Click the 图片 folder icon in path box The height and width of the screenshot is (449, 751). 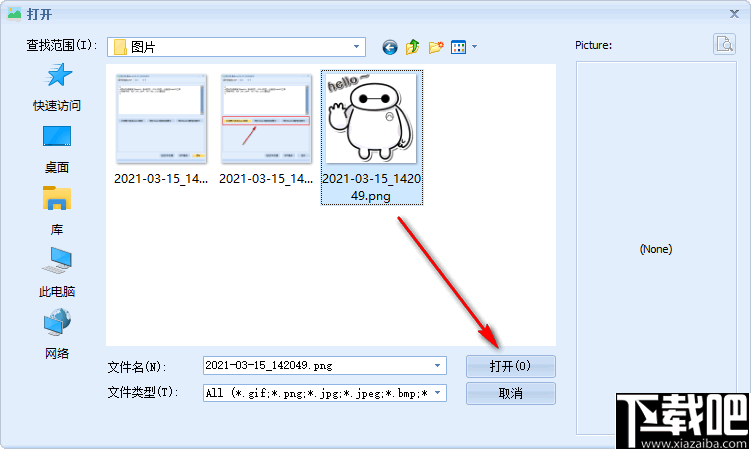pos(120,47)
